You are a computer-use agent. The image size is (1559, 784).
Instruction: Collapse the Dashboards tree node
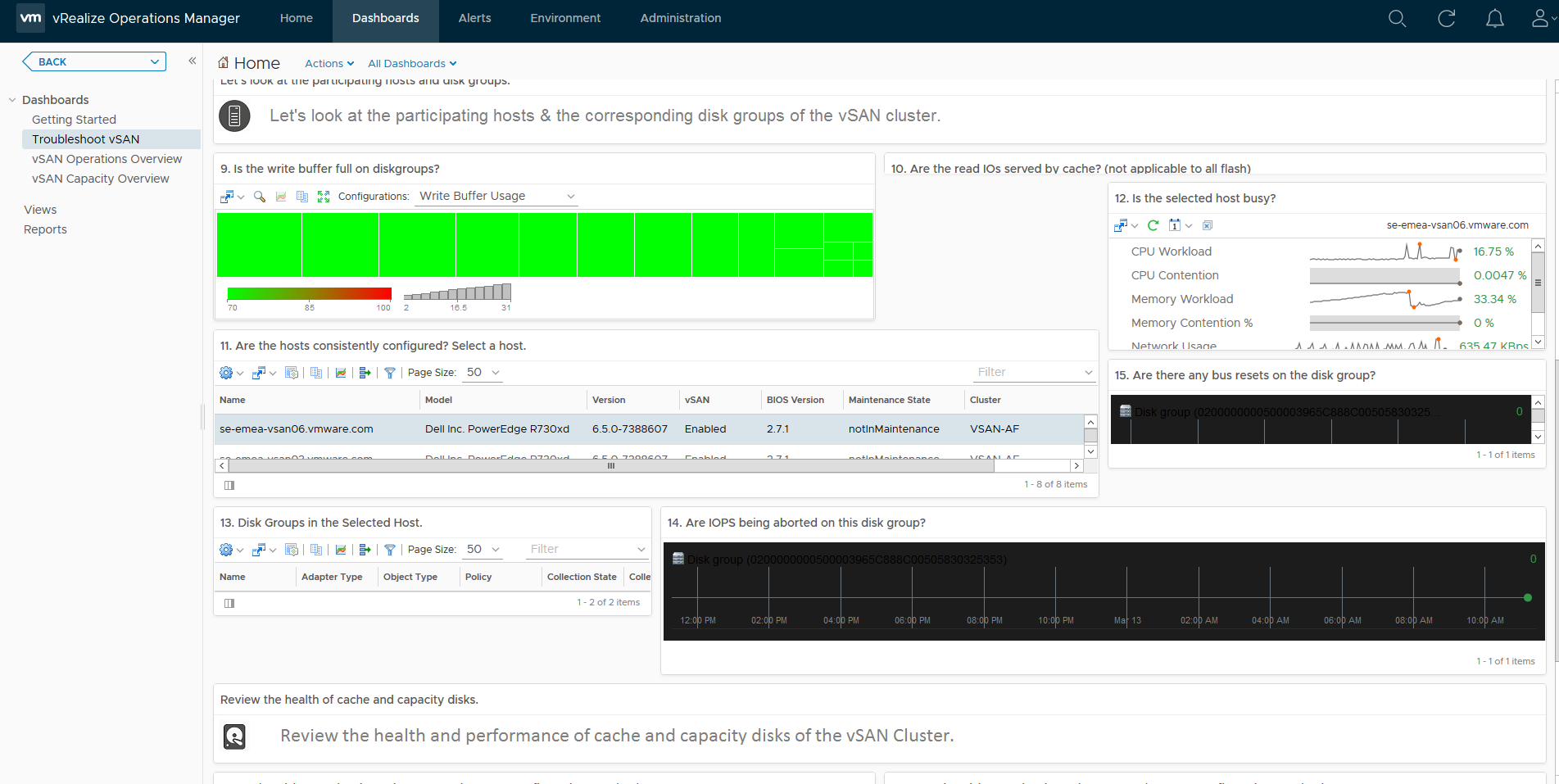pos(12,100)
